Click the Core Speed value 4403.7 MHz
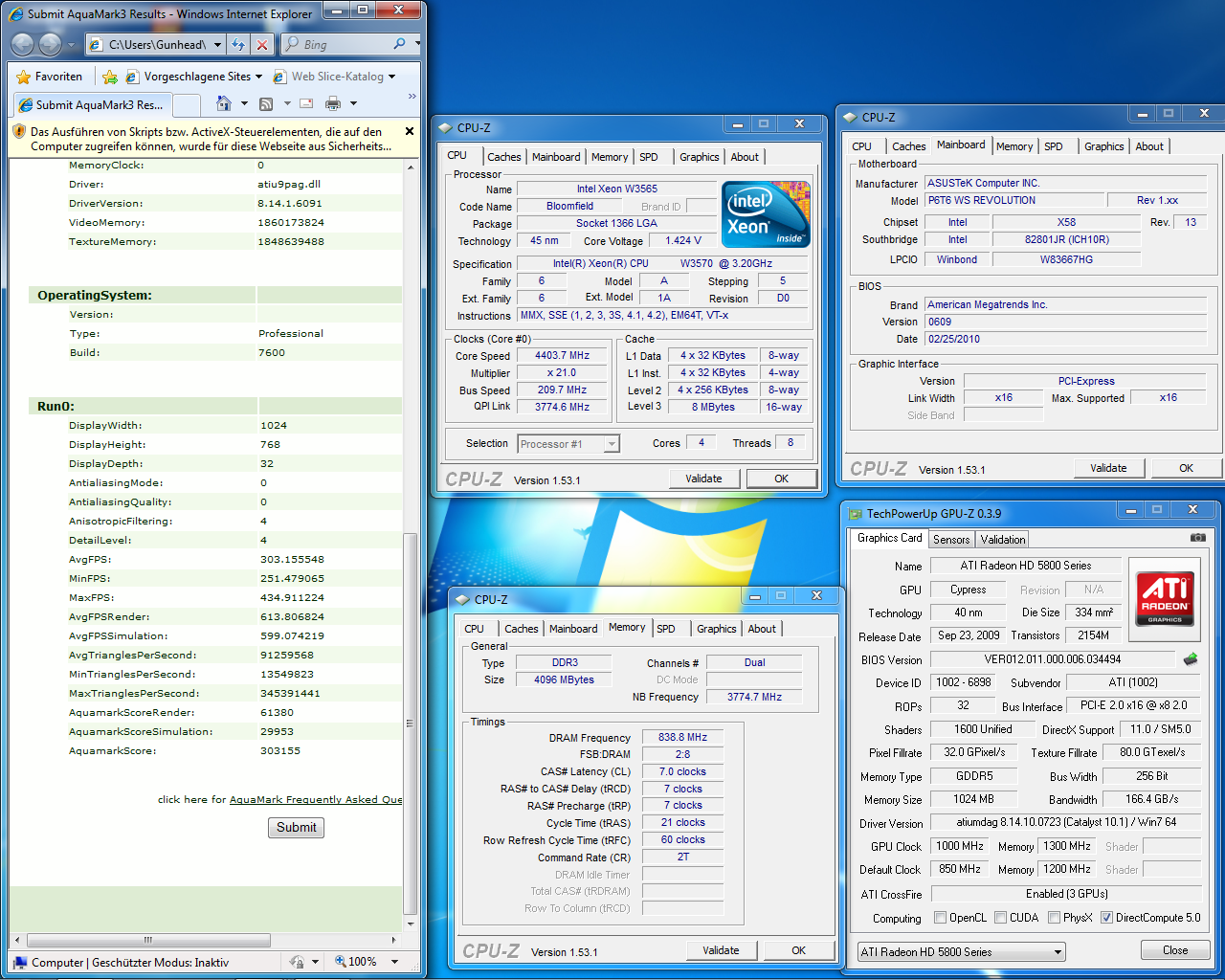Screen dimensions: 1225x980 562,355
